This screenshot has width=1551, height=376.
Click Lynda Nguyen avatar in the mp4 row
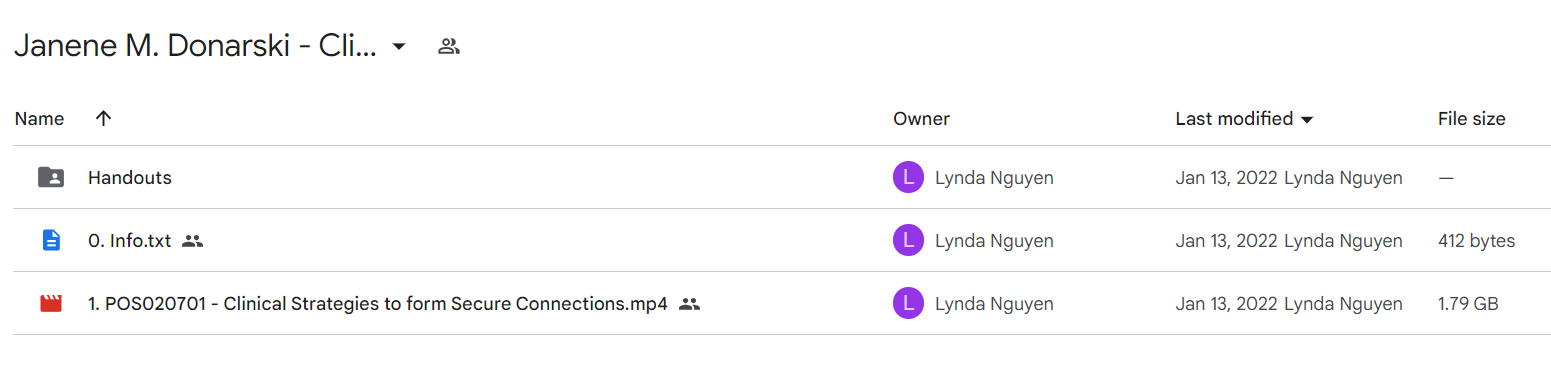[908, 303]
